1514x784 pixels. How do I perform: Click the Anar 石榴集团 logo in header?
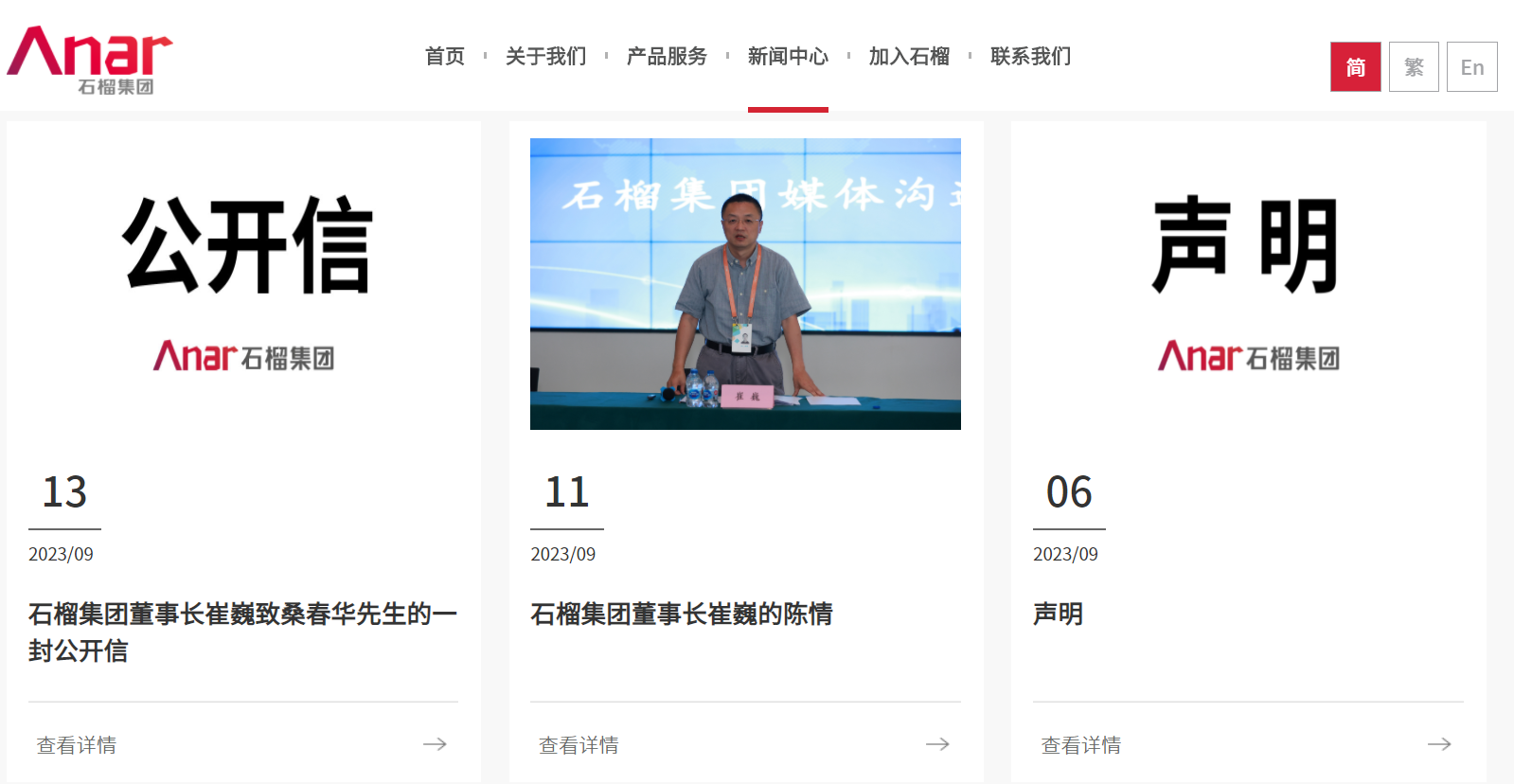(90, 59)
